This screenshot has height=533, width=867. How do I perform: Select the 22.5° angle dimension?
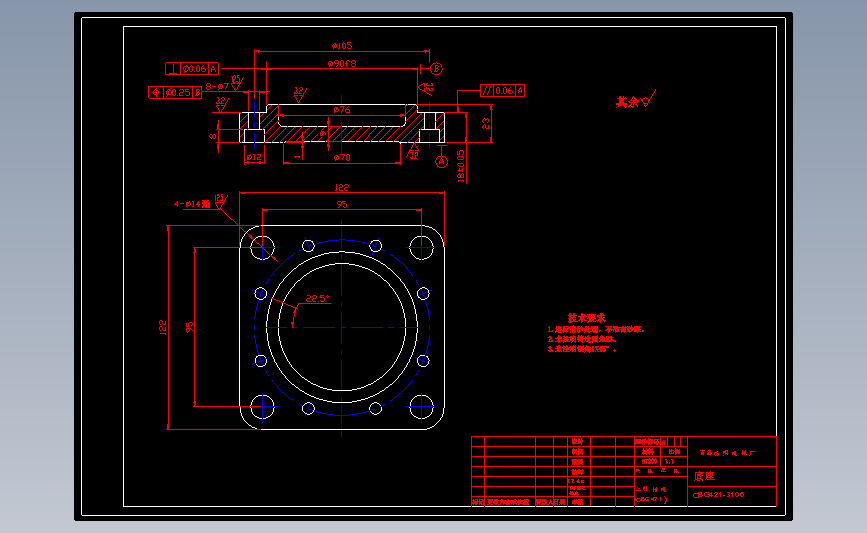pyautogui.click(x=317, y=299)
